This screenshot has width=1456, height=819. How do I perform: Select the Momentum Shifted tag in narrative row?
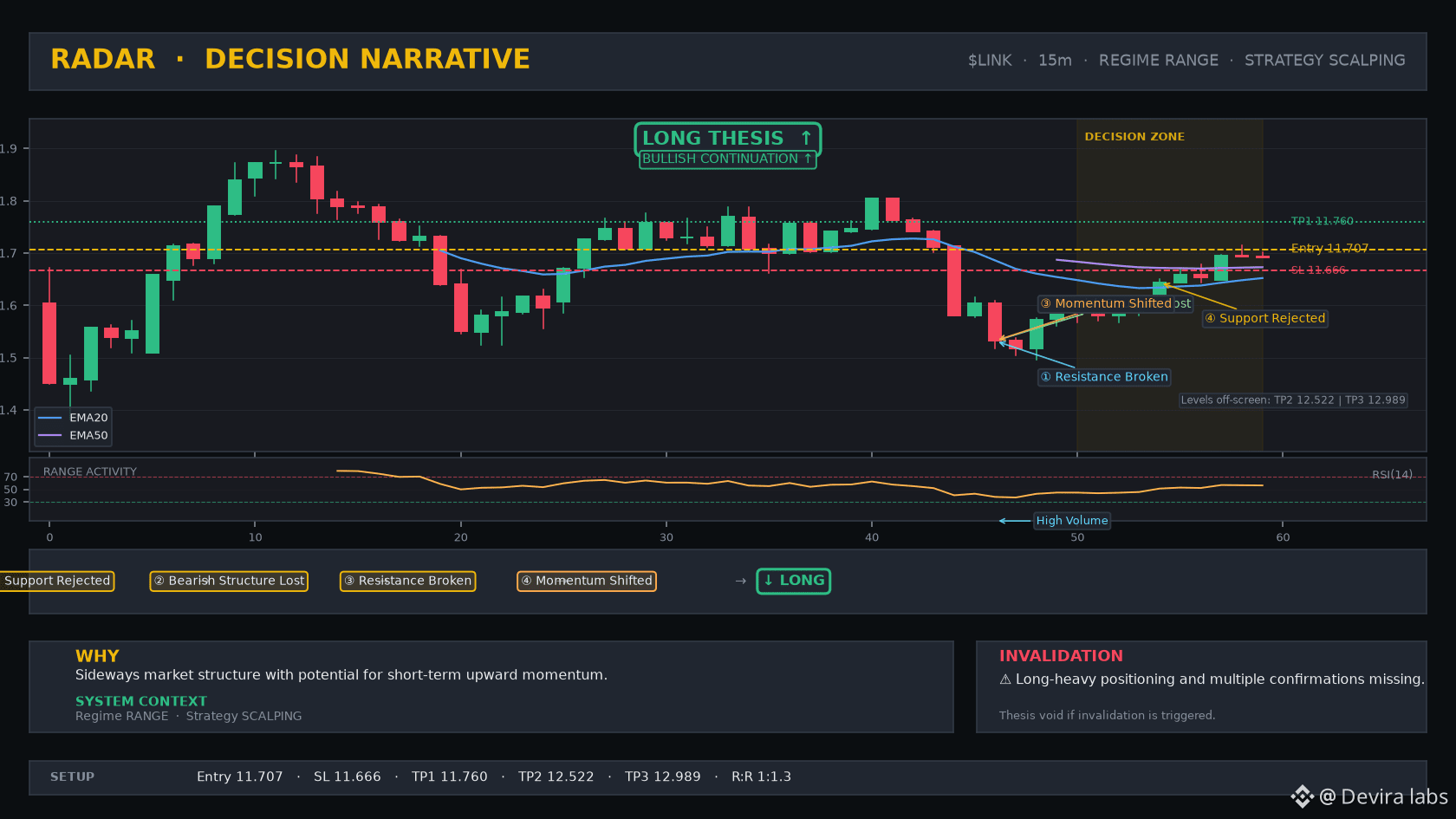[587, 581]
